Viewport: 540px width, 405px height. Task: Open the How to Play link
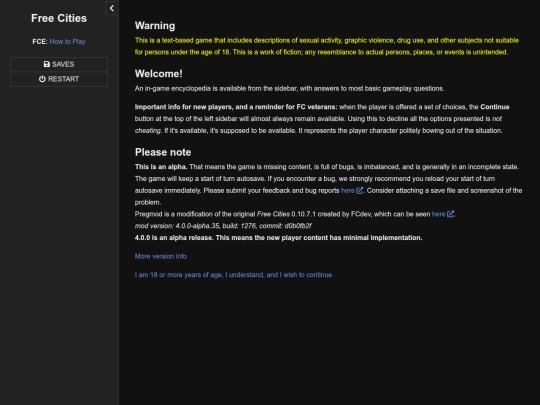point(68,42)
